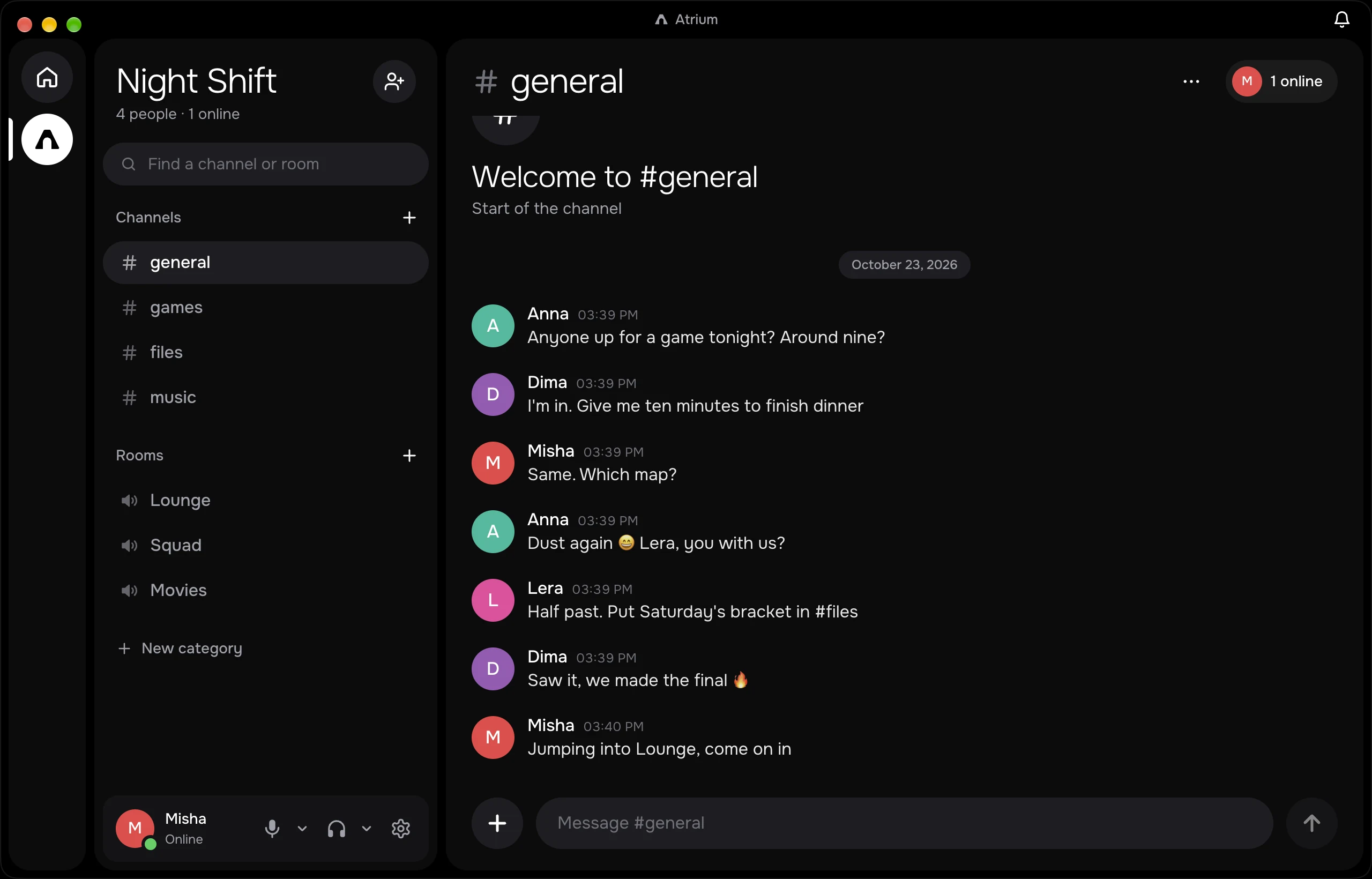Image resolution: width=1372 pixels, height=879 pixels.
Task: Join the Lounge voice room
Action: click(265, 501)
